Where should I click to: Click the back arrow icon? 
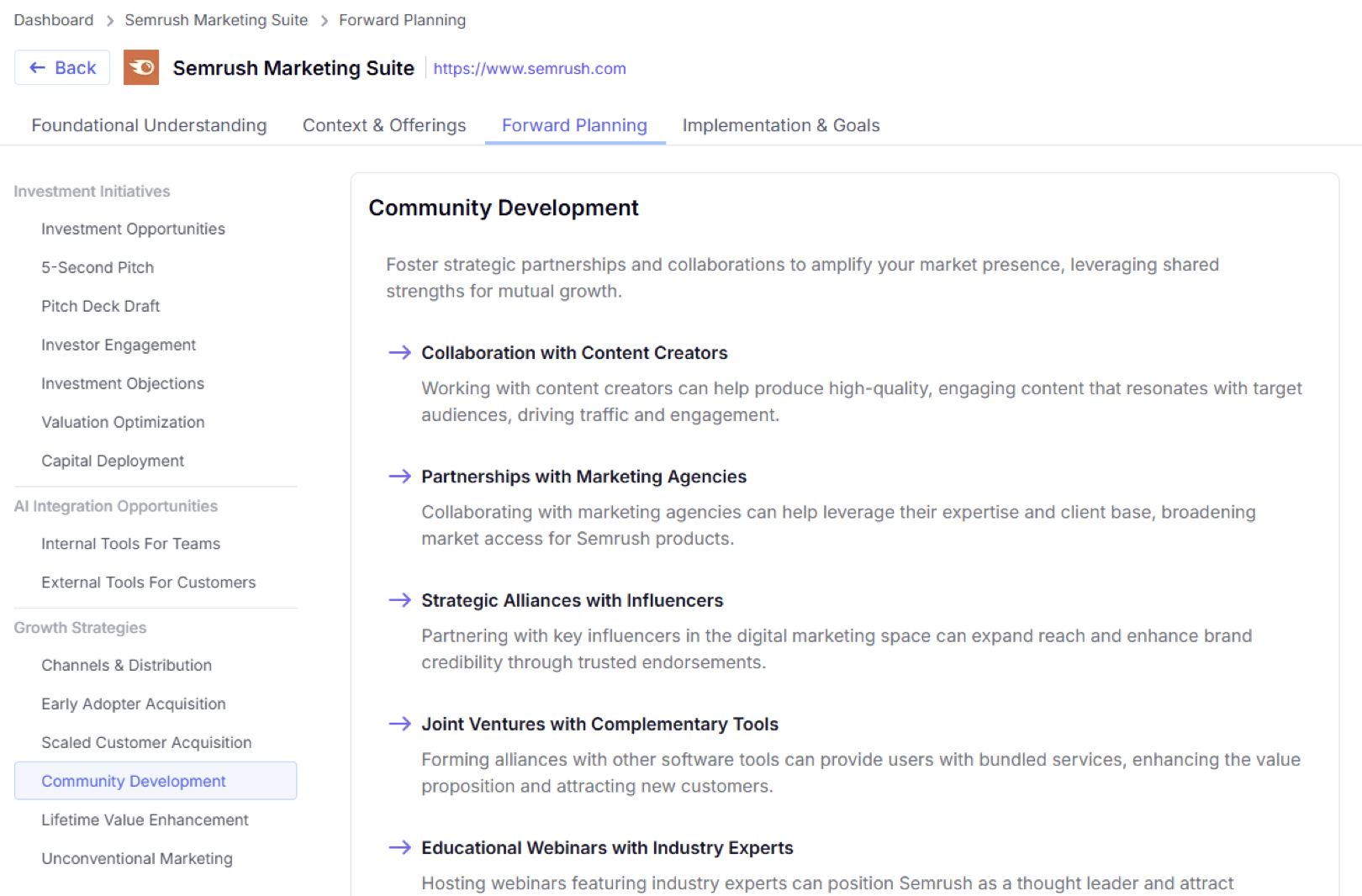point(39,66)
